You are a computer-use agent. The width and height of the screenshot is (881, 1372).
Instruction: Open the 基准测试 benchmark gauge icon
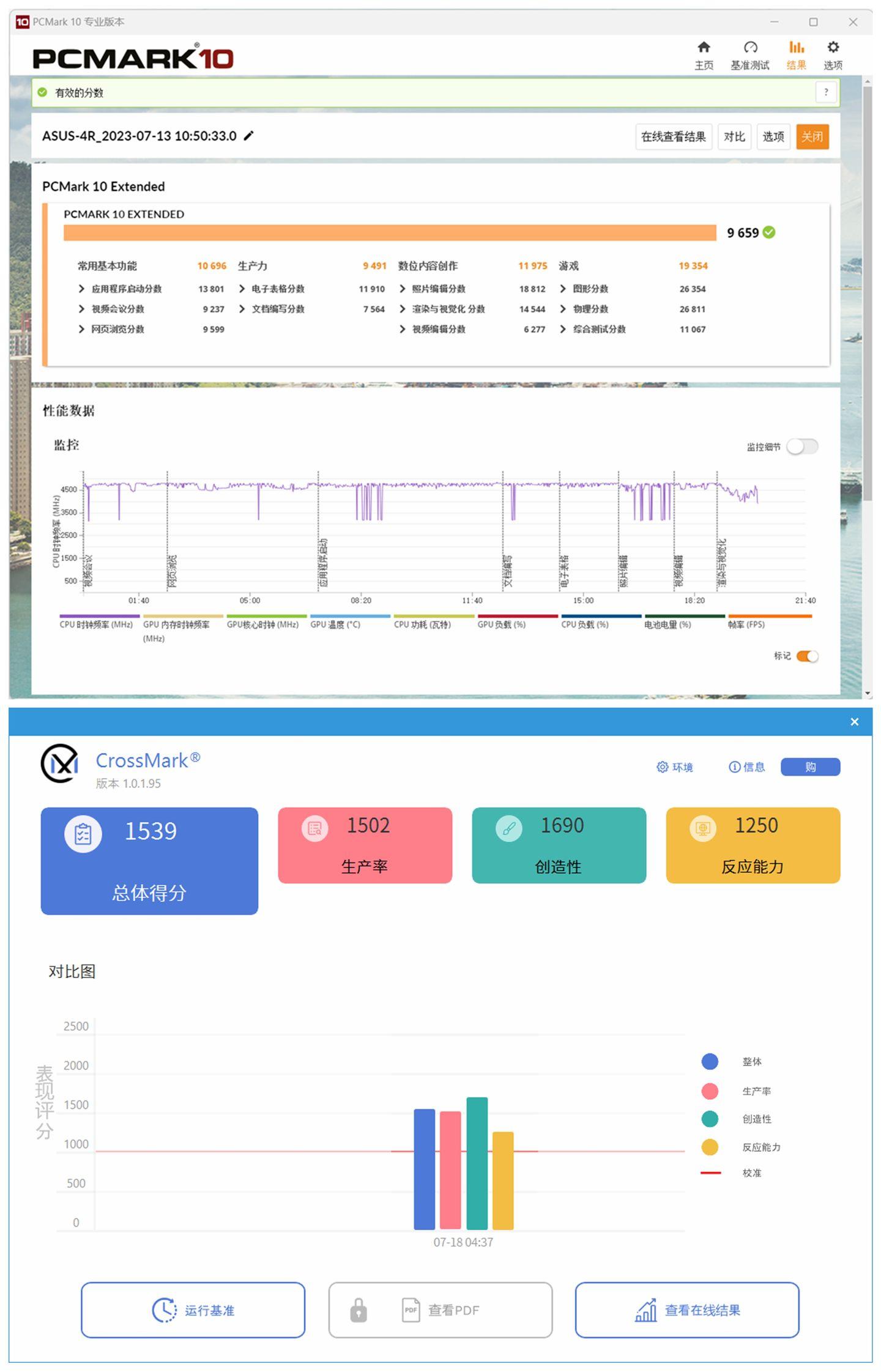click(750, 48)
